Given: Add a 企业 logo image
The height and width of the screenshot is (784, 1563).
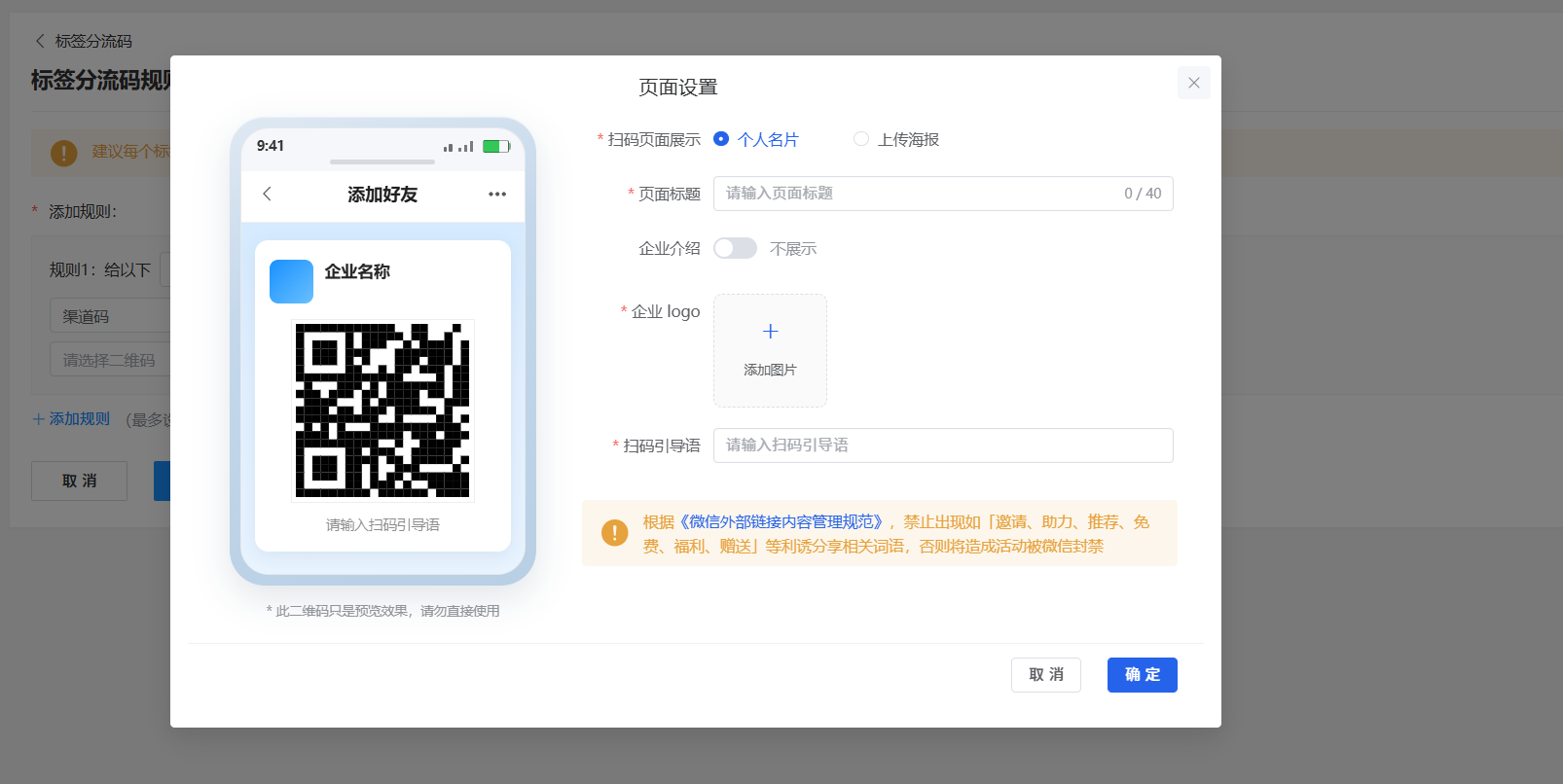Looking at the screenshot, I should (770, 350).
